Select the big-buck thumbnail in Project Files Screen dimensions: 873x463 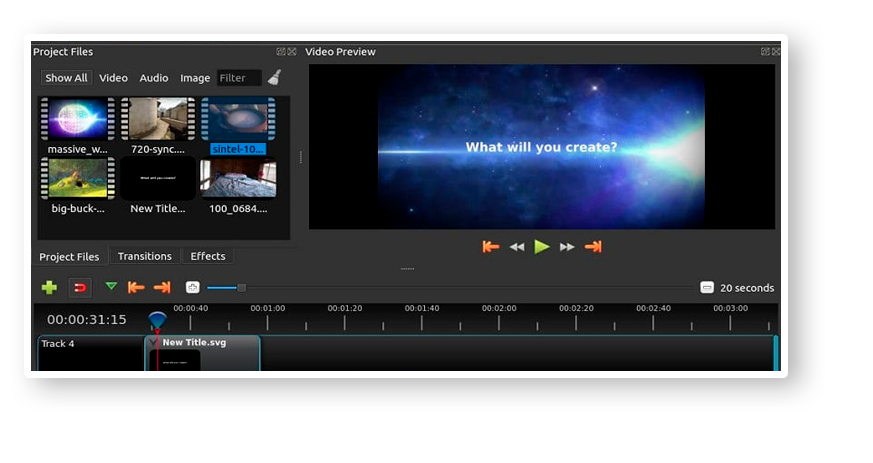pos(78,179)
